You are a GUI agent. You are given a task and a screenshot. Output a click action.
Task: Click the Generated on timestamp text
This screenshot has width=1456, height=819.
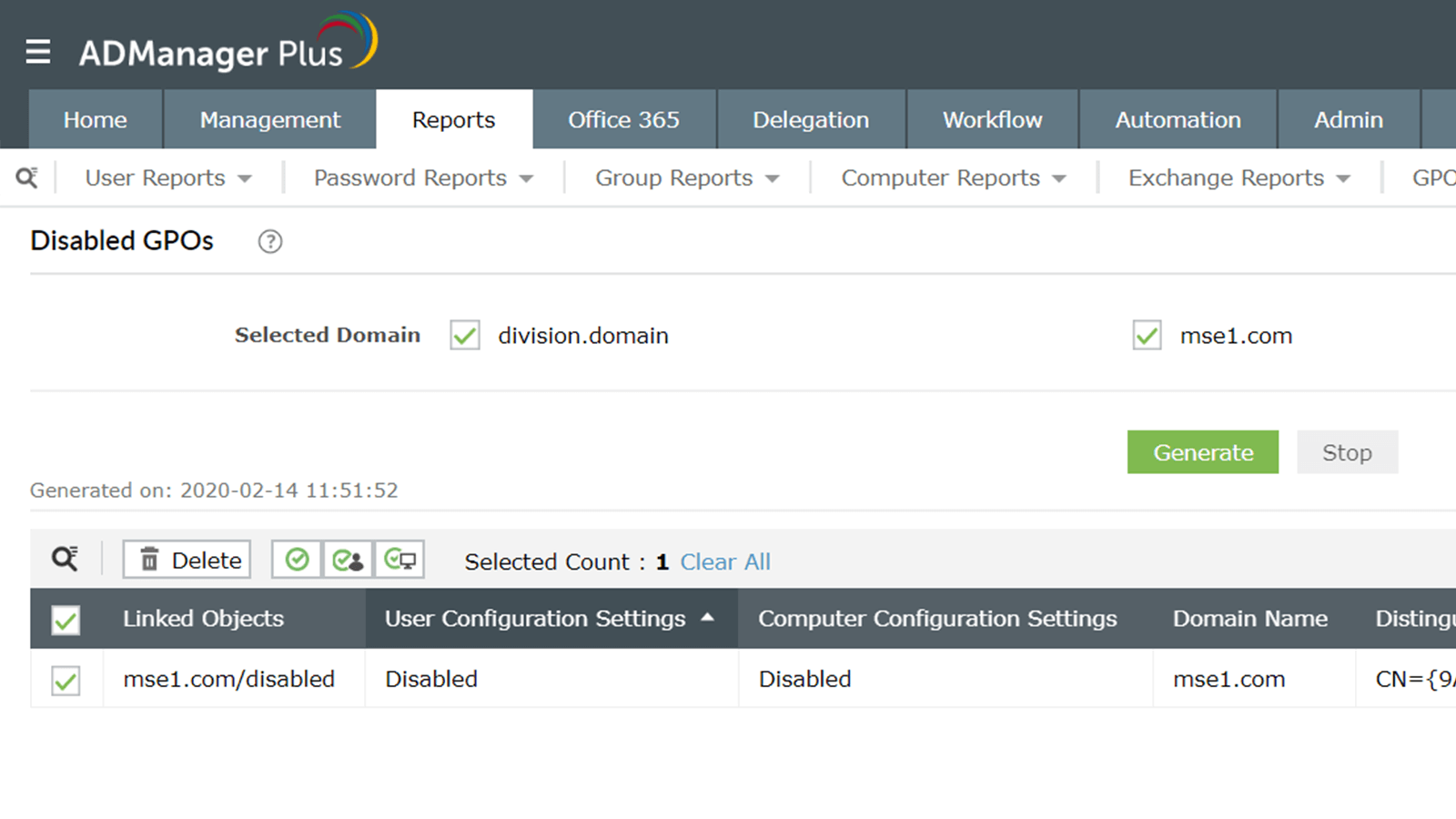pyautogui.click(x=214, y=490)
